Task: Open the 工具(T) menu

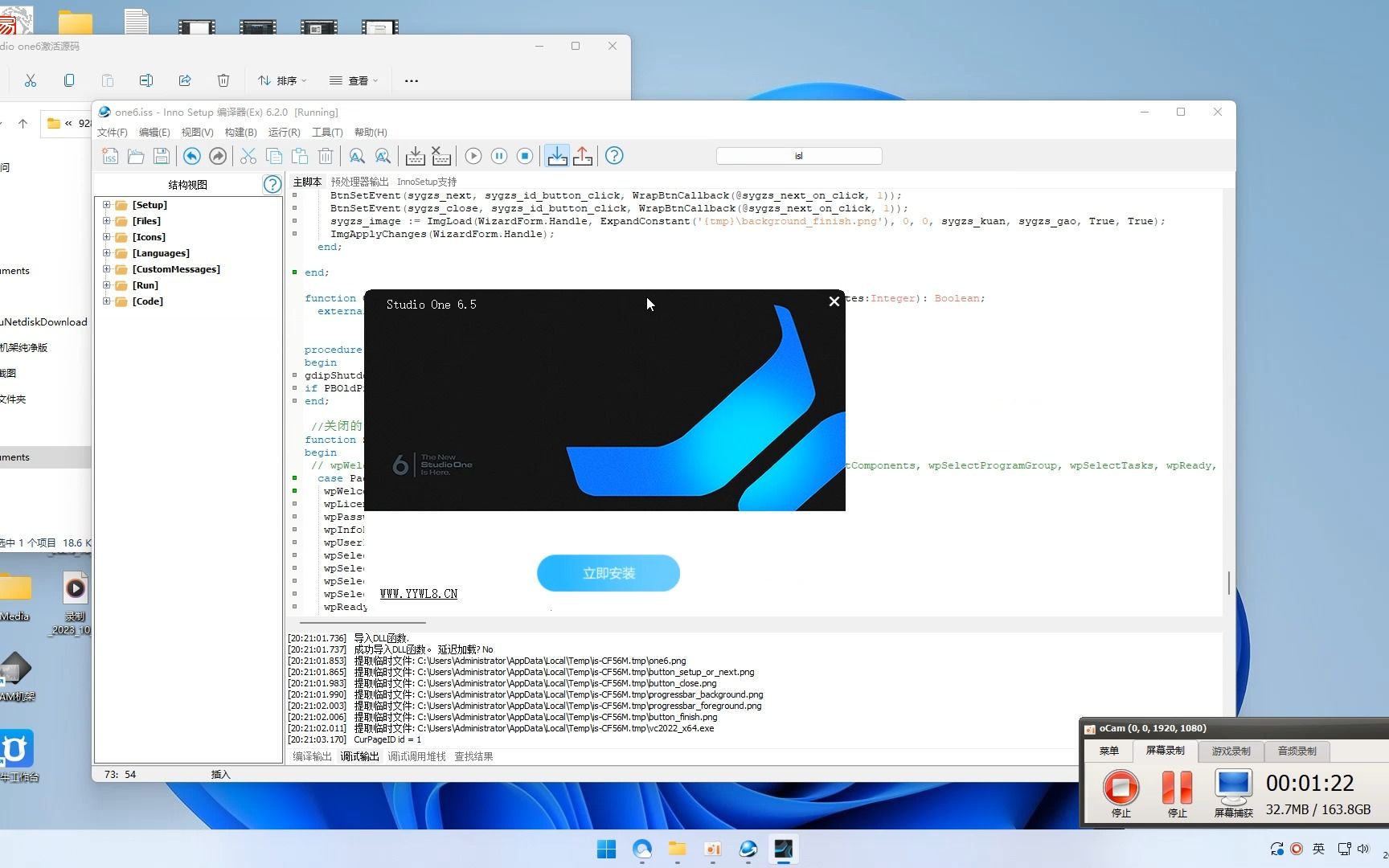Action: coord(327,133)
